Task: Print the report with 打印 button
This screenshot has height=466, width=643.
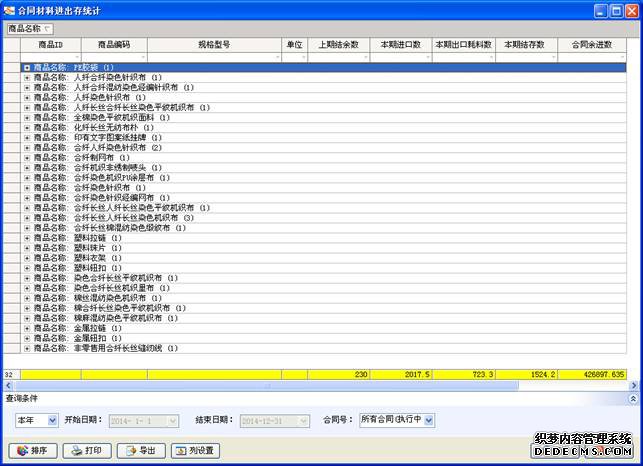Action: point(85,450)
